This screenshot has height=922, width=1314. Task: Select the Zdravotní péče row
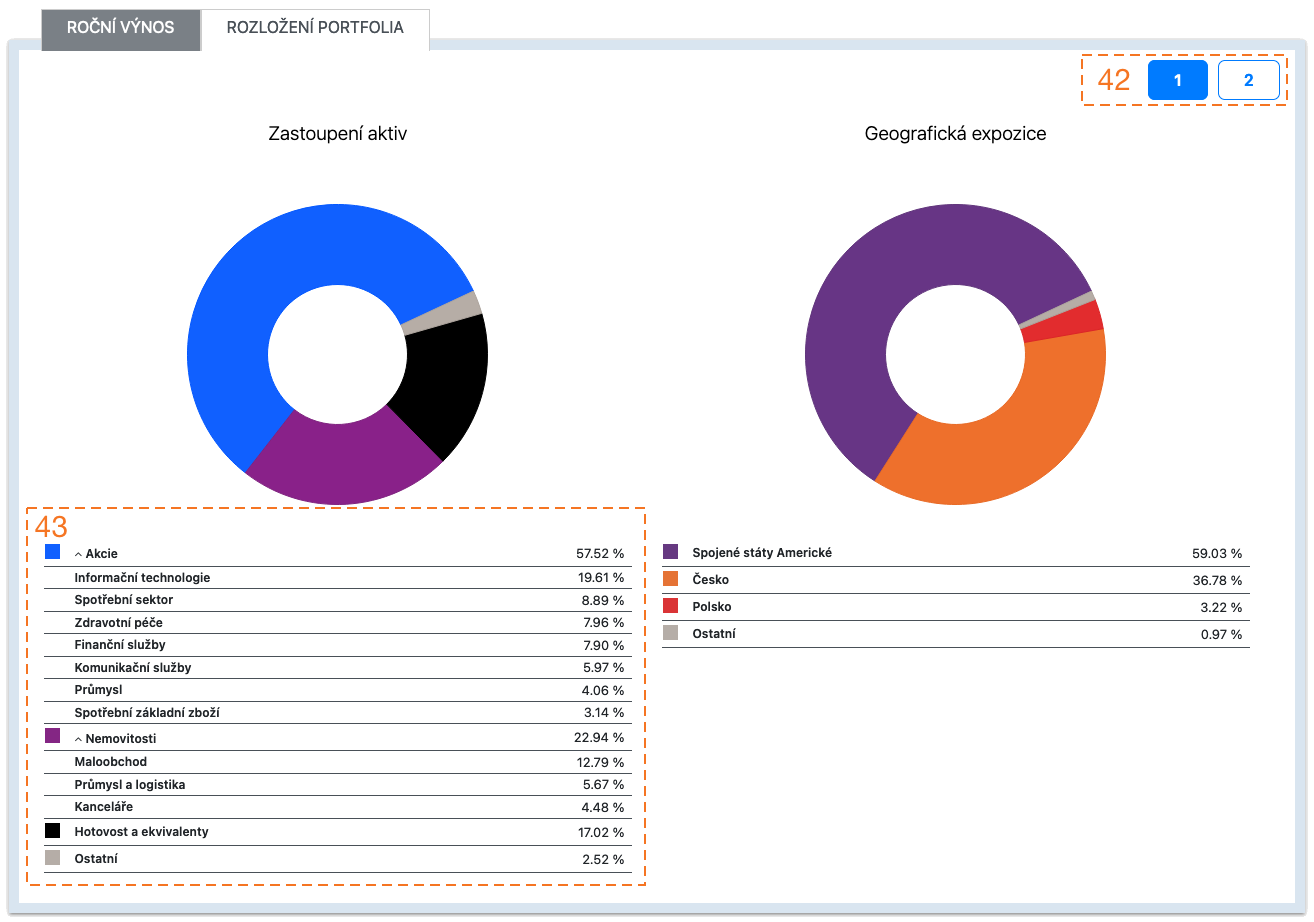pos(338,623)
